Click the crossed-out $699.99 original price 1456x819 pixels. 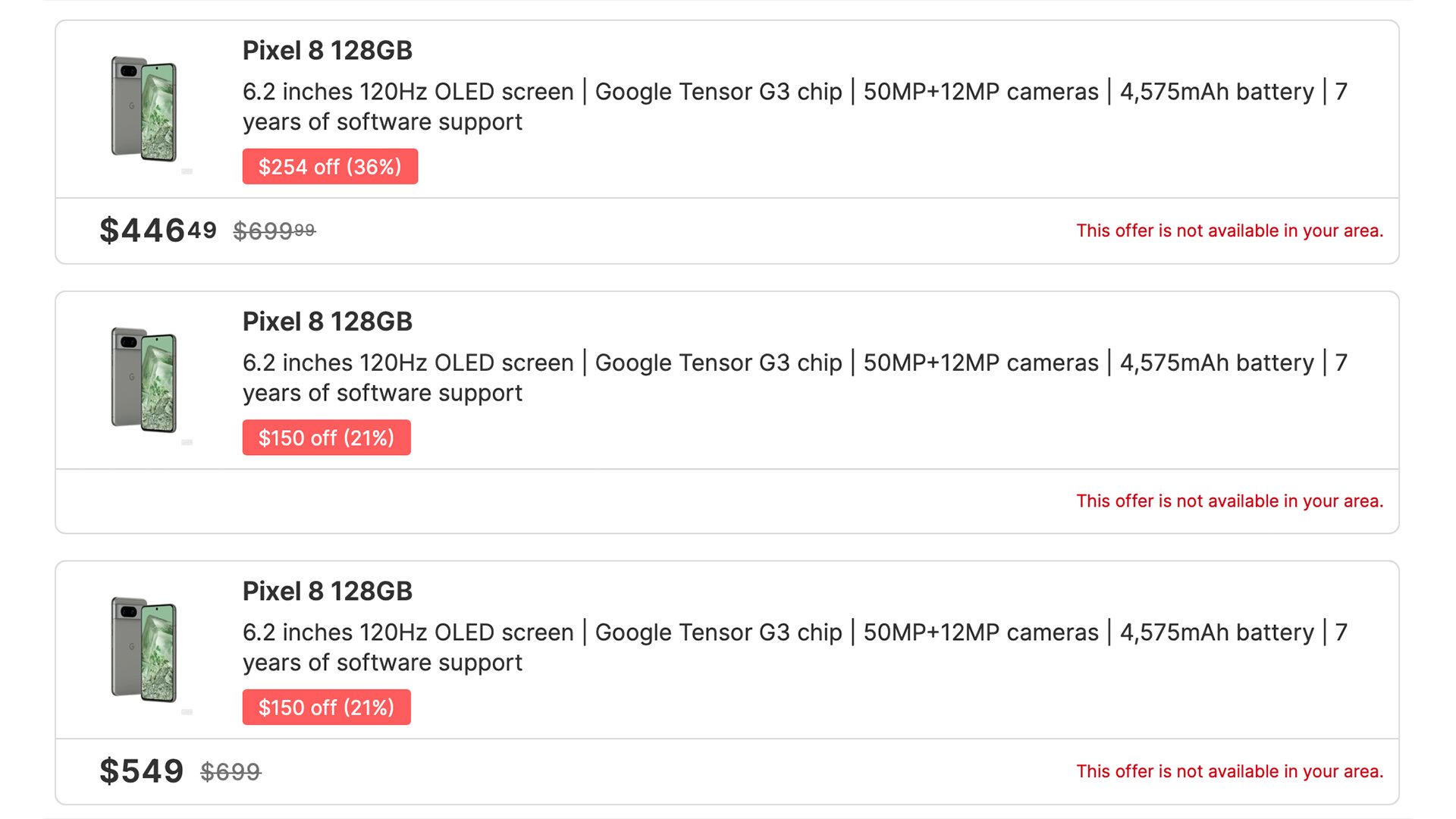[274, 231]
